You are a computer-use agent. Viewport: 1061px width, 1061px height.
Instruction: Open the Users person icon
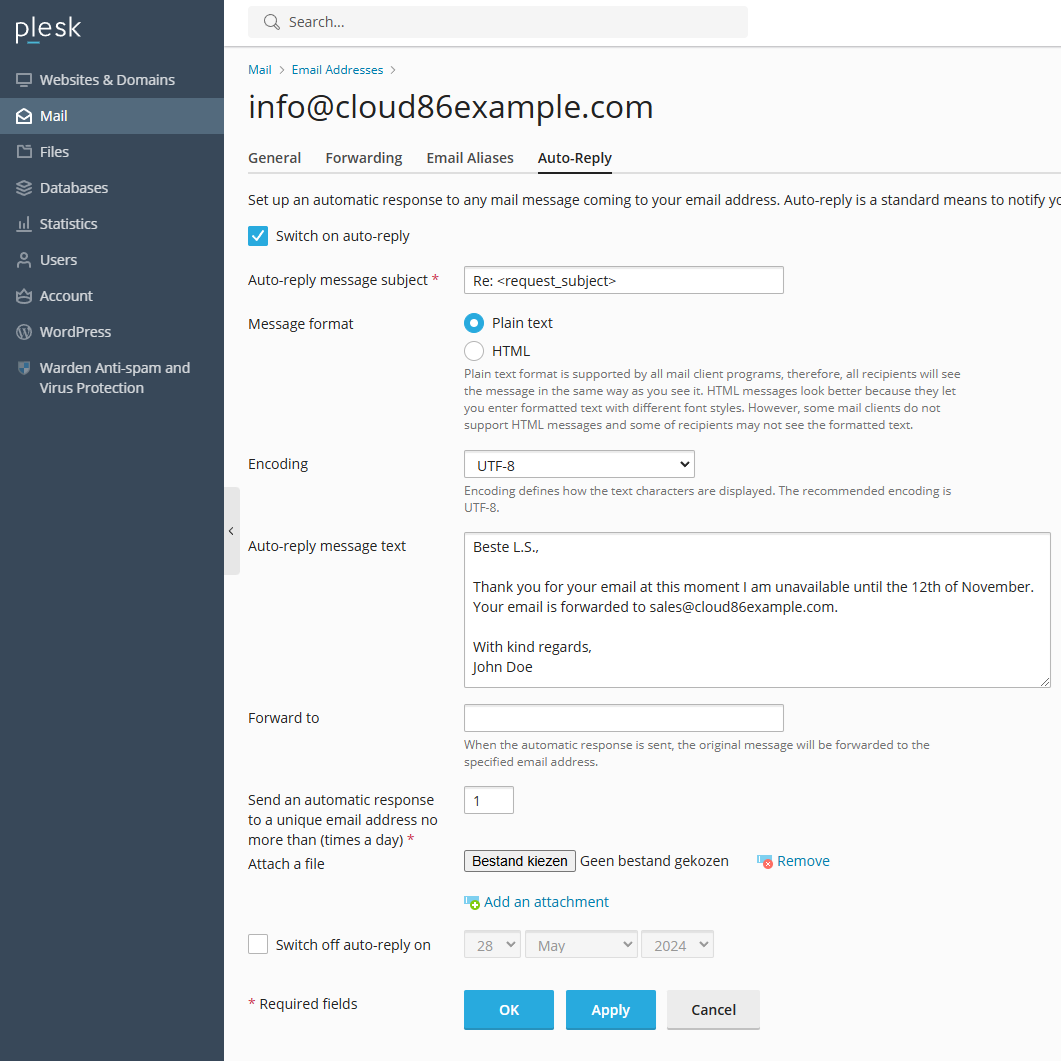24,260
